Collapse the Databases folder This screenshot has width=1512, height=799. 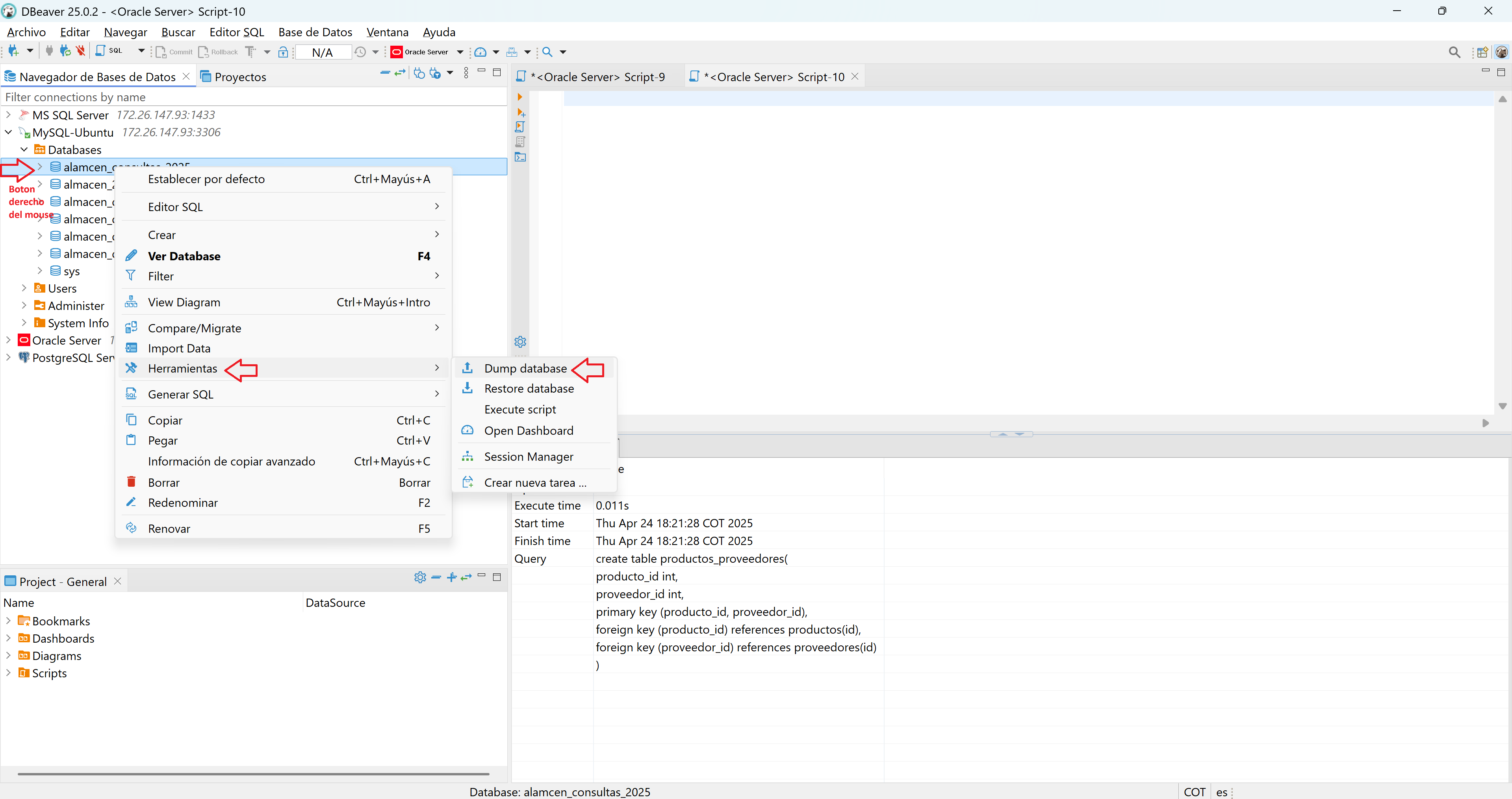click(x=24, y=149)
